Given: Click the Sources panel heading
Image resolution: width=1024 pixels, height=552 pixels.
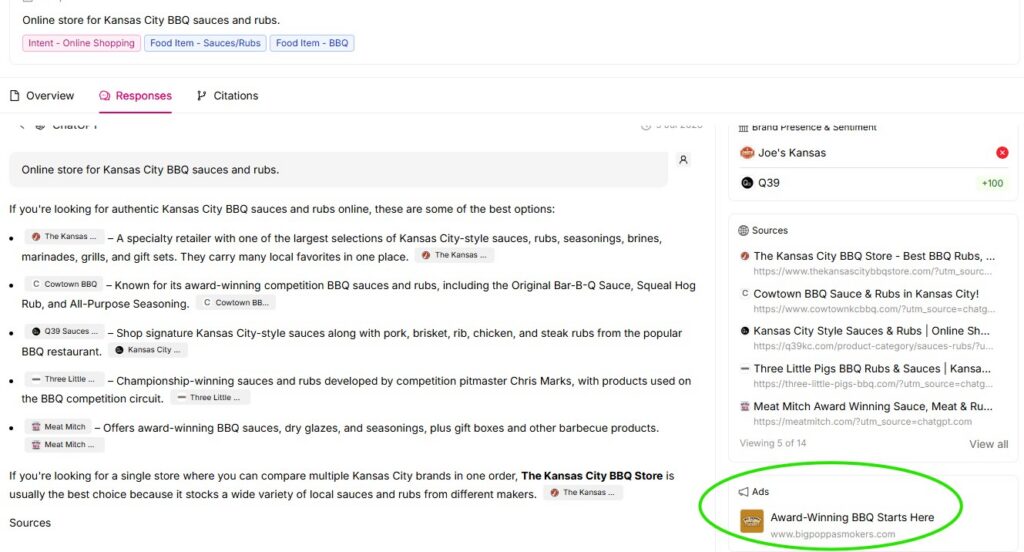Looking at the screenshot, I should pyautogui.click(x=769, y=231).
